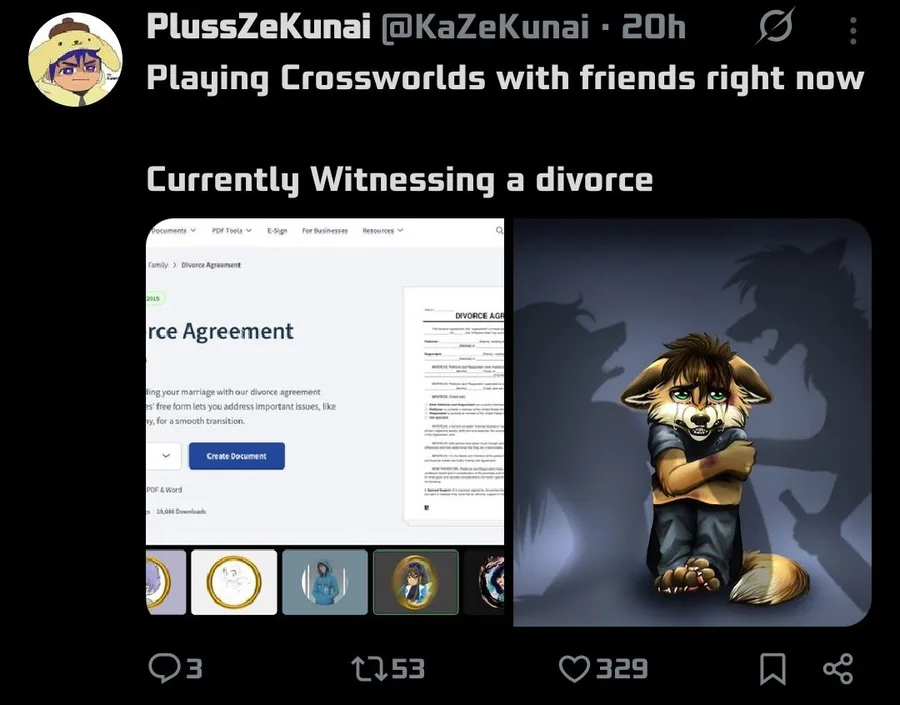Viewport: 900px width, 705px height.
Task: Open the three-dot more options menu
Action: pyautogui.click(x=853, y=30)
